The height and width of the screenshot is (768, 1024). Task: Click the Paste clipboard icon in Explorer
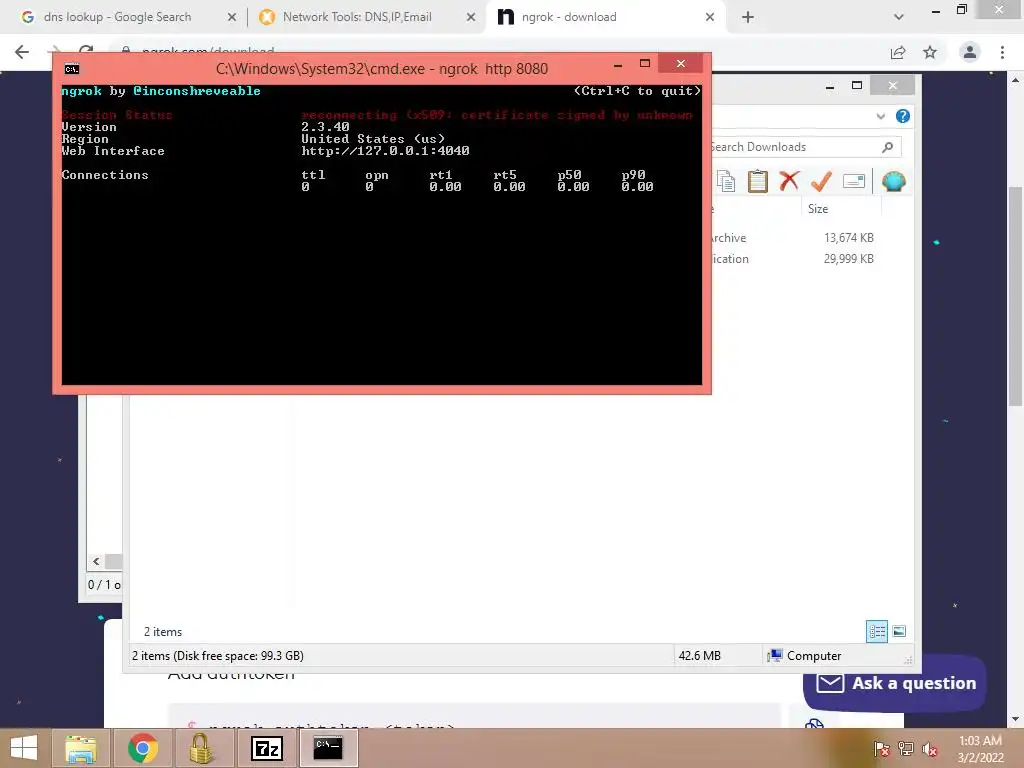point(758,181)
